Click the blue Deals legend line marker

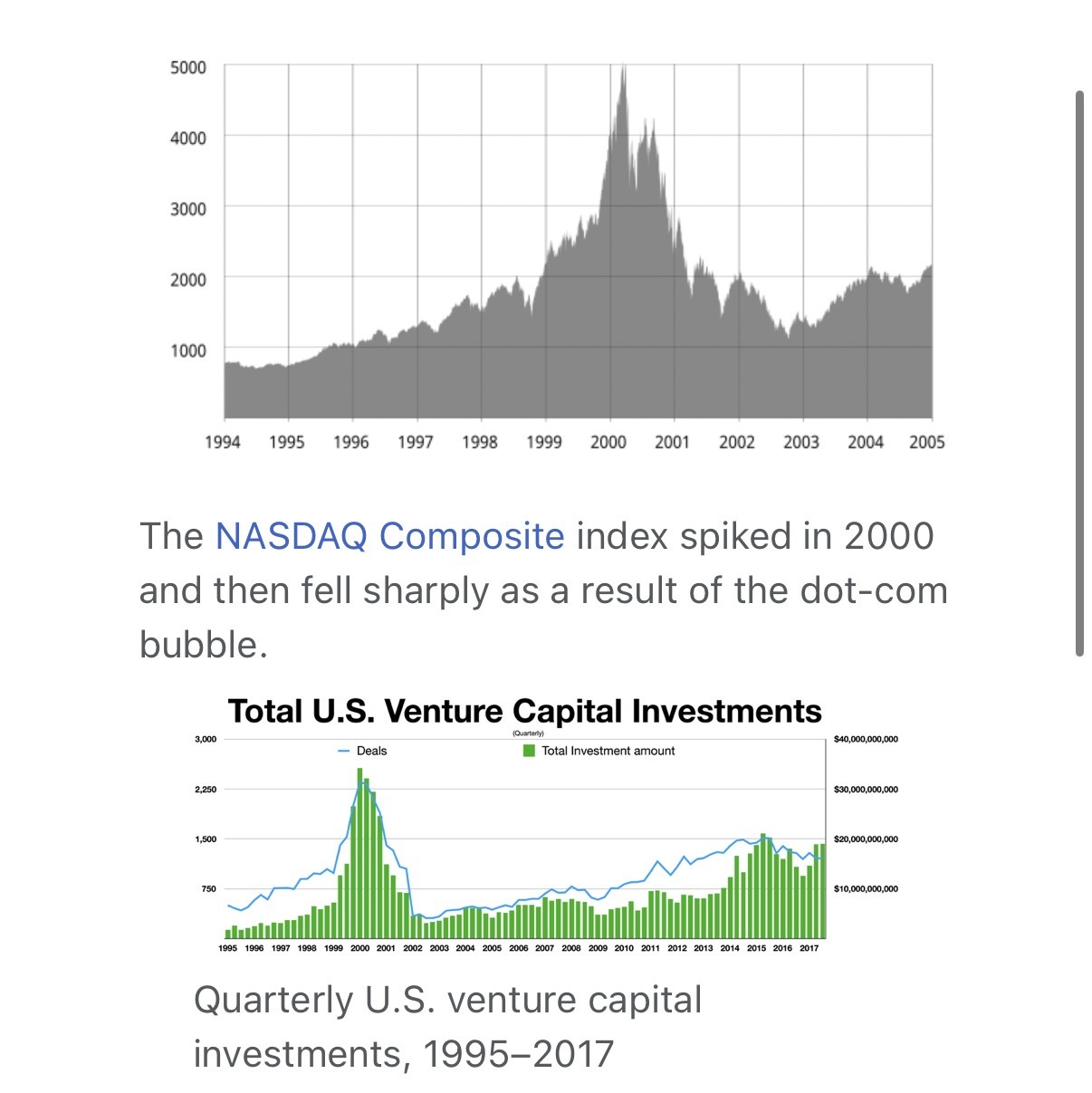[344, 751]
